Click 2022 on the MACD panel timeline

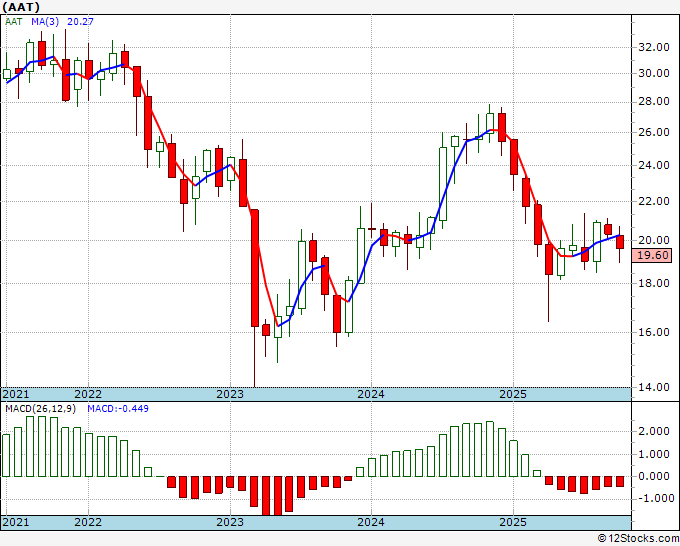(x=88, y=522)
